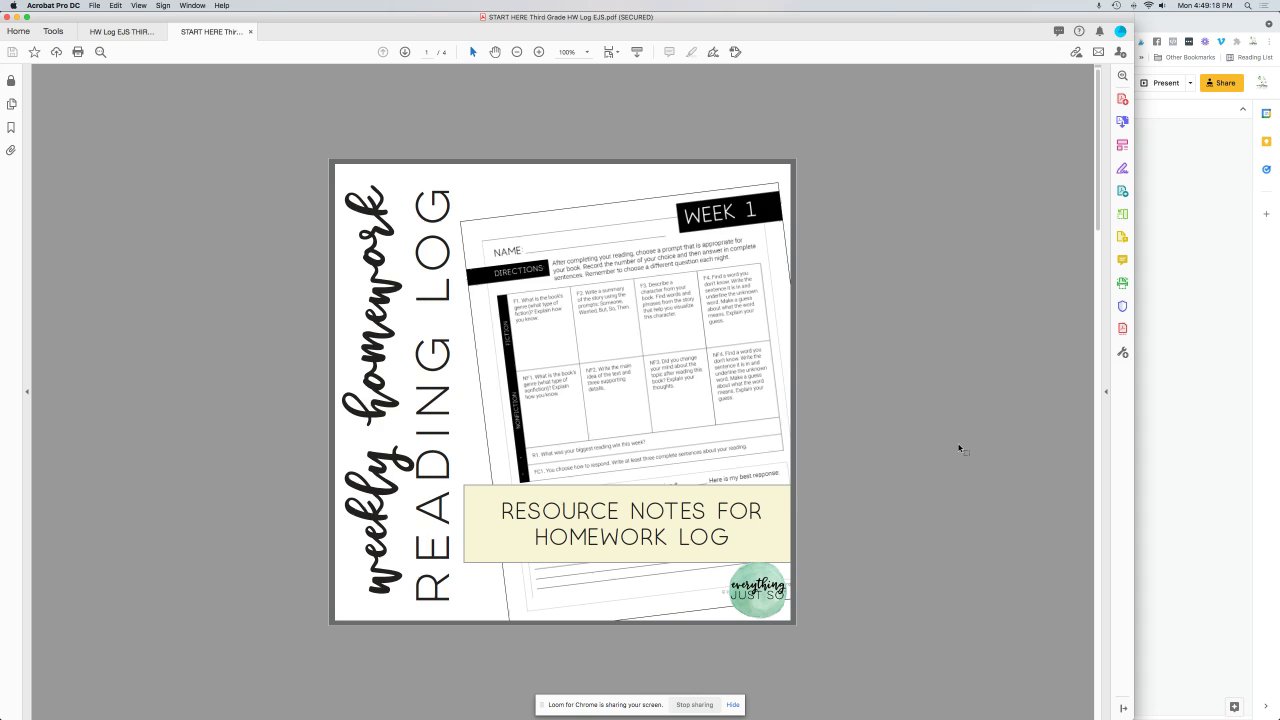This screenshot has height=720, width=1280.
Task: Click the Present button in browser window
Action: [1160, 83]
